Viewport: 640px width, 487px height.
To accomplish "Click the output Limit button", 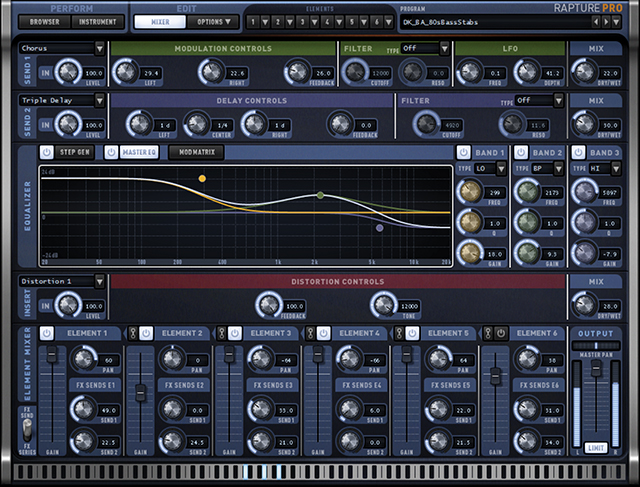I will click(x=595, y=450).
